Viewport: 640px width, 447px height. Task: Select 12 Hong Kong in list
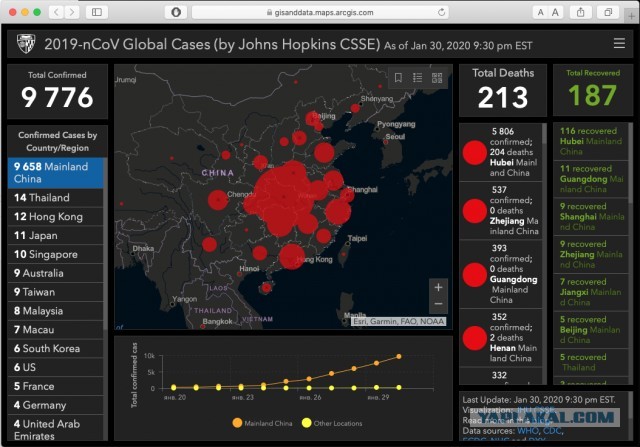[56, 216]
